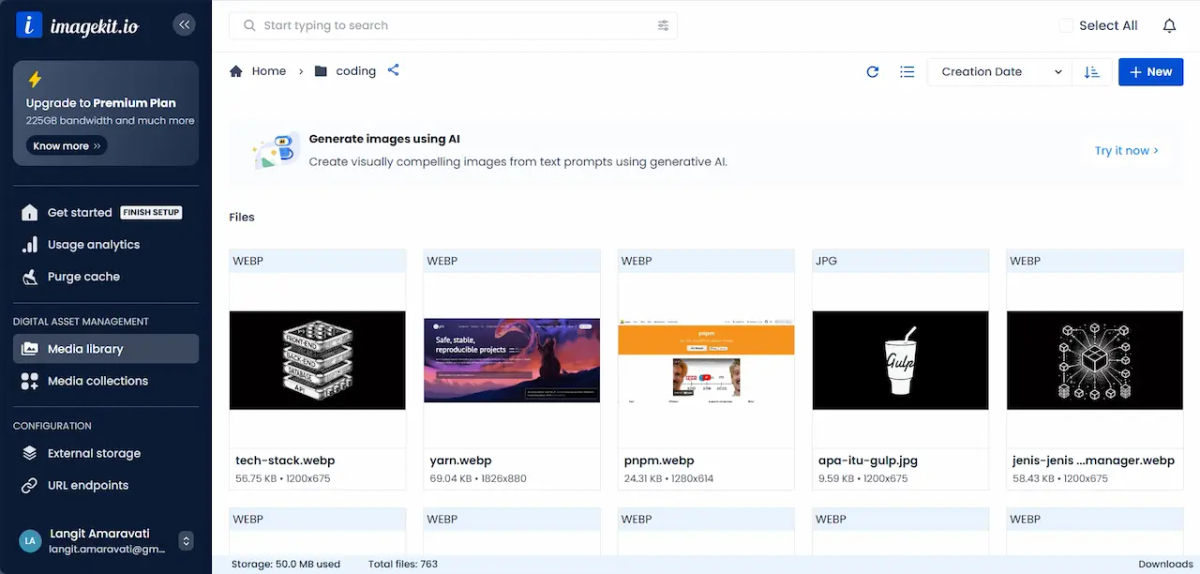The image size is (1200, 574).
Task: Click the Generate images using AI heading
Action: (x=384, y=139)
